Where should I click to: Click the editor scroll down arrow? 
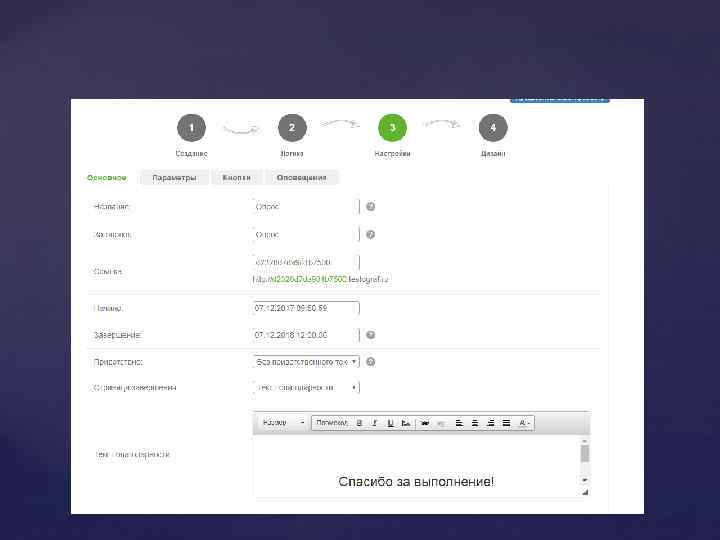[x=585, y=480]
